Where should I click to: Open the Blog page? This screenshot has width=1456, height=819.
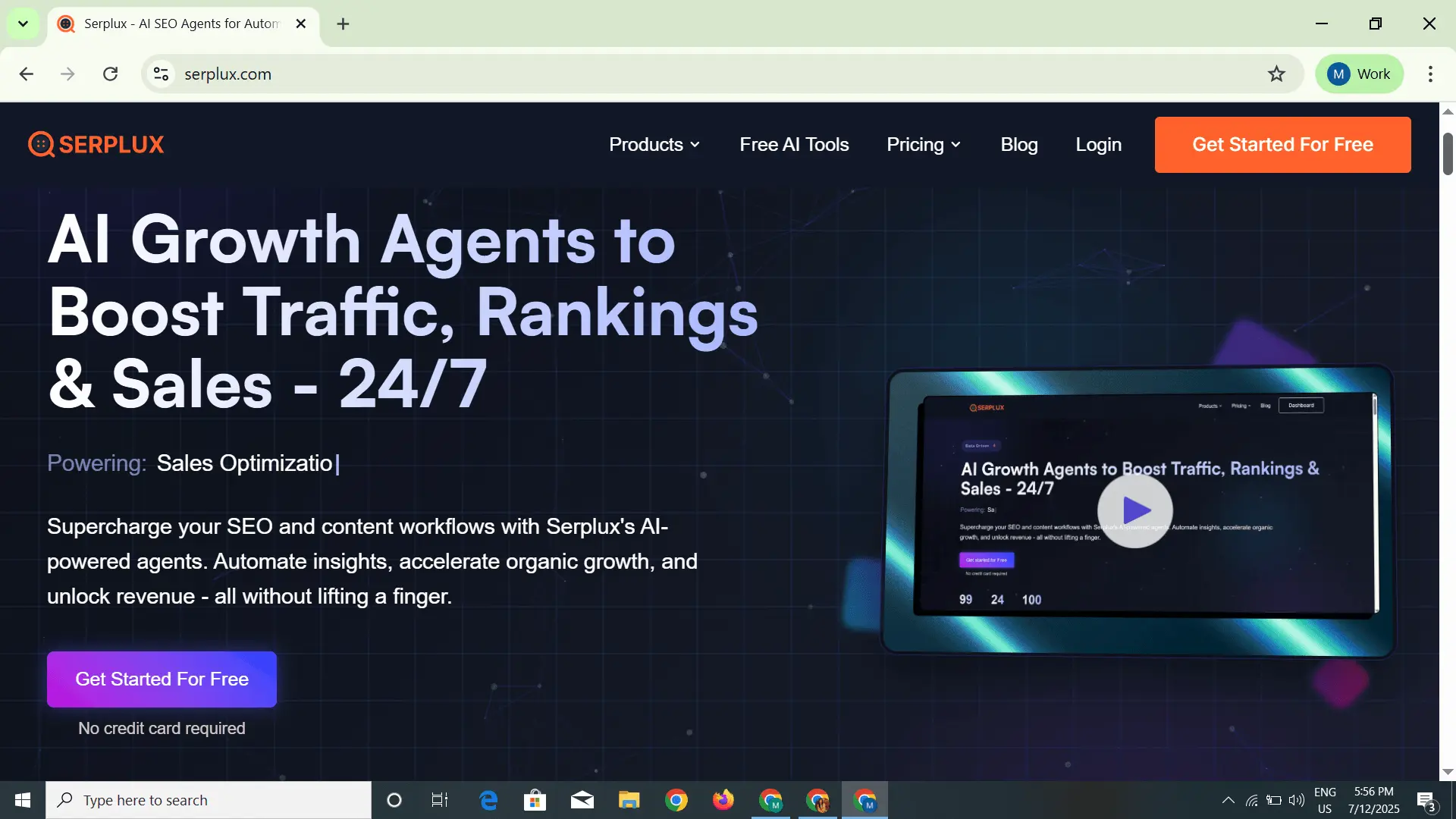1018,144
